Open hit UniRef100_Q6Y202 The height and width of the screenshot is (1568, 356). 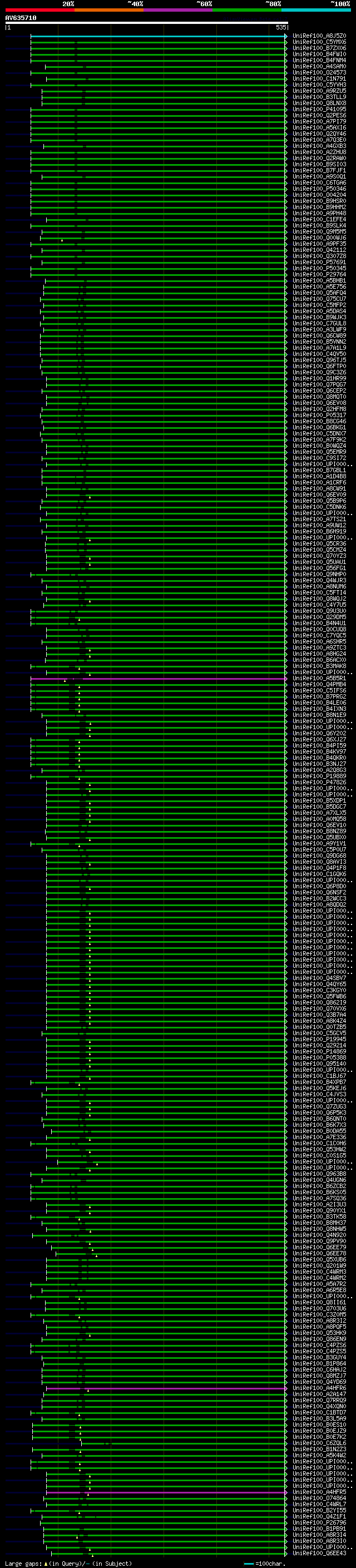pyautogui.click(x=319, y=734)
